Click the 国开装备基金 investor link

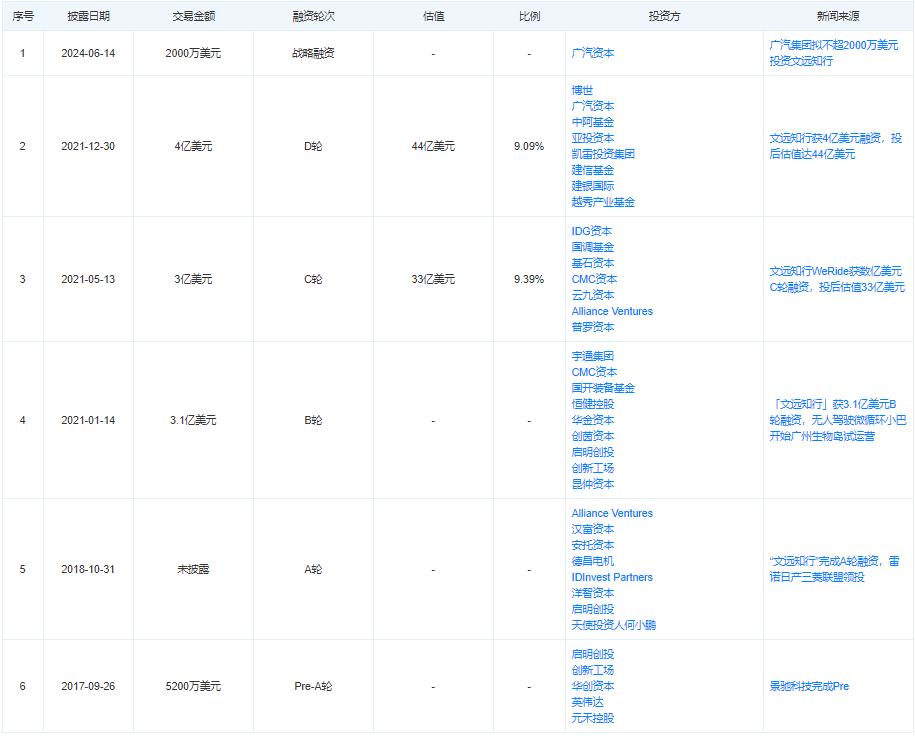coord(603,388)
